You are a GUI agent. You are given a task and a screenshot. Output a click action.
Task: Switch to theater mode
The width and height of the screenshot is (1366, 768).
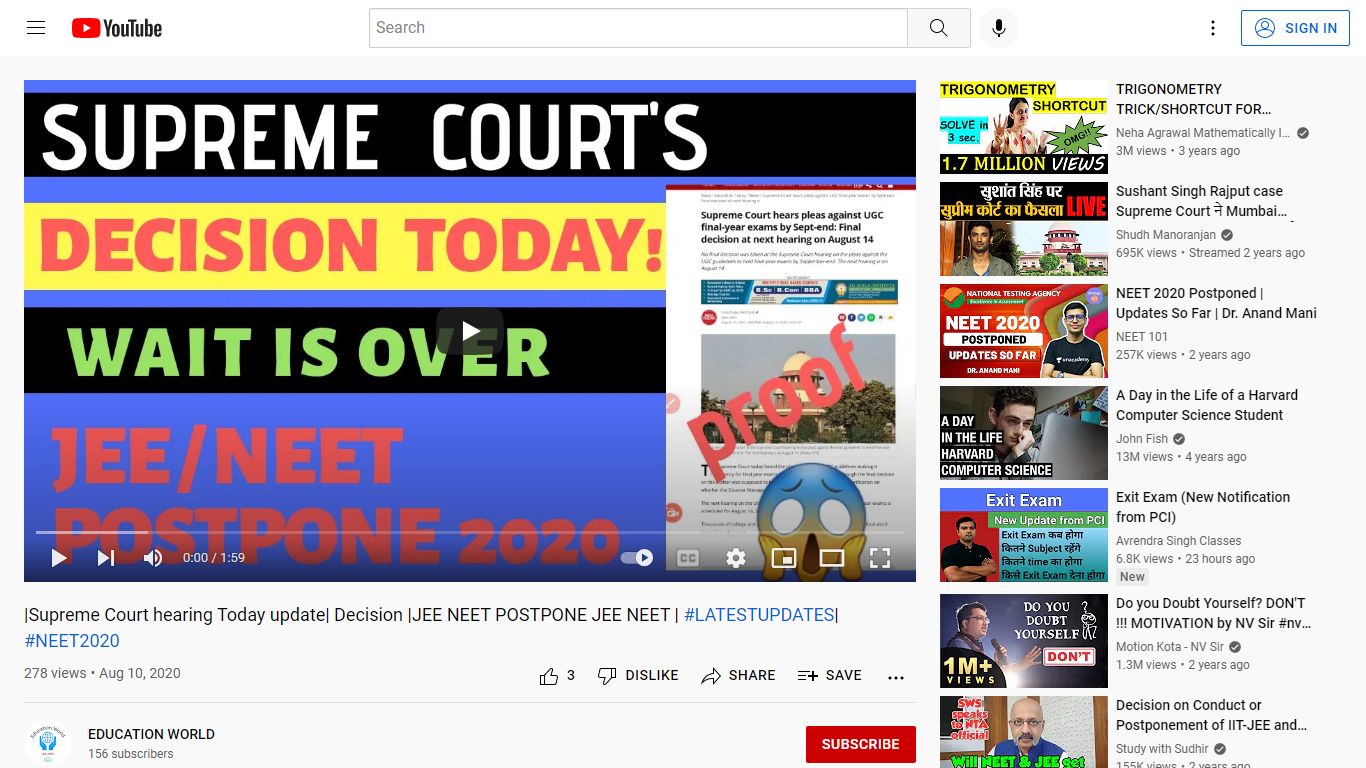pyautogui.click(x=832, y=558)
